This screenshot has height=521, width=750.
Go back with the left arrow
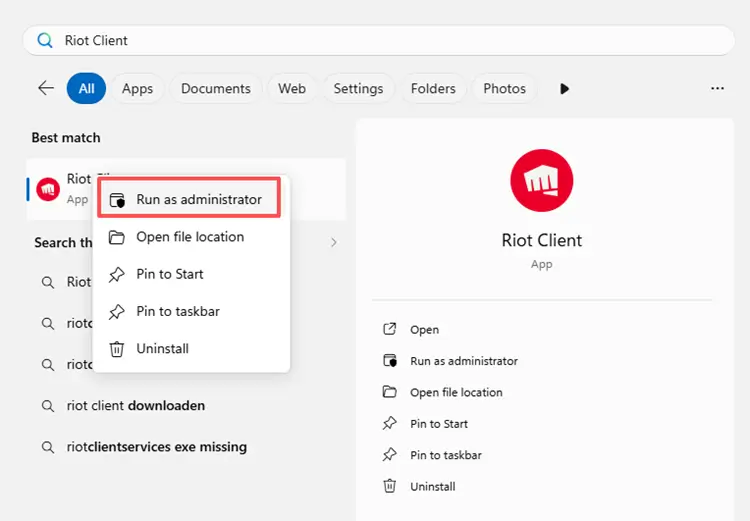(46, 89)
